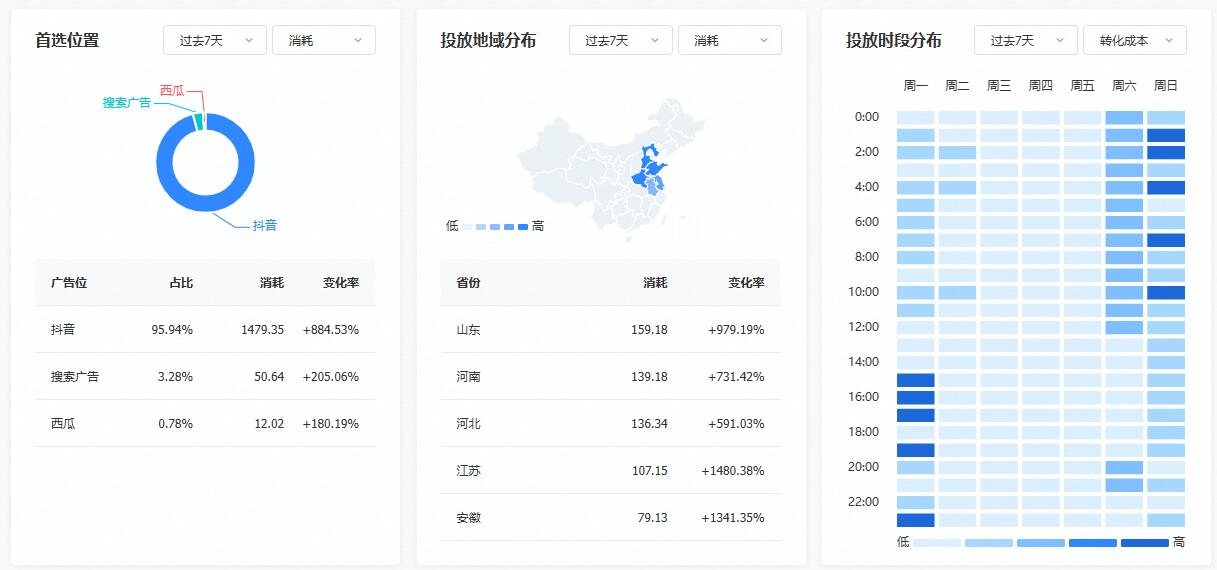Click 107.15 spend value

[651, 470]
